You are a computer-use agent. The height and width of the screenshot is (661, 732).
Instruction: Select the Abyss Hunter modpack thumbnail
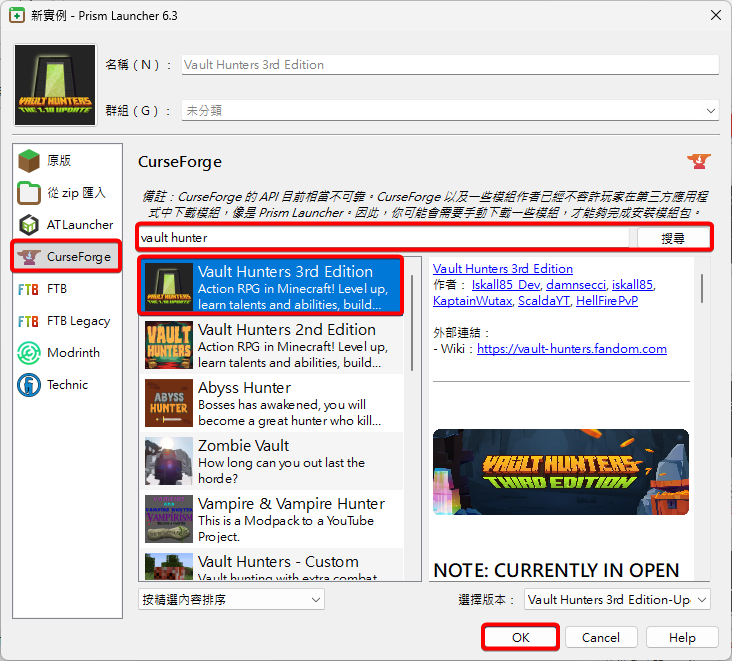pos(169,403)
